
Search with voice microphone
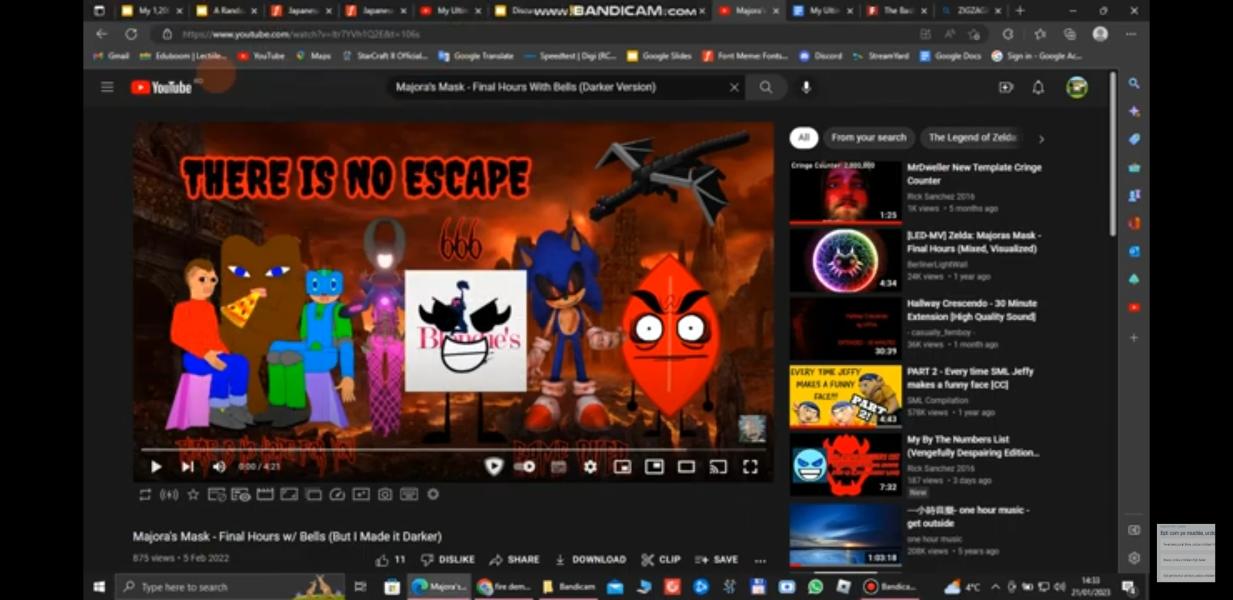point(806,87)
